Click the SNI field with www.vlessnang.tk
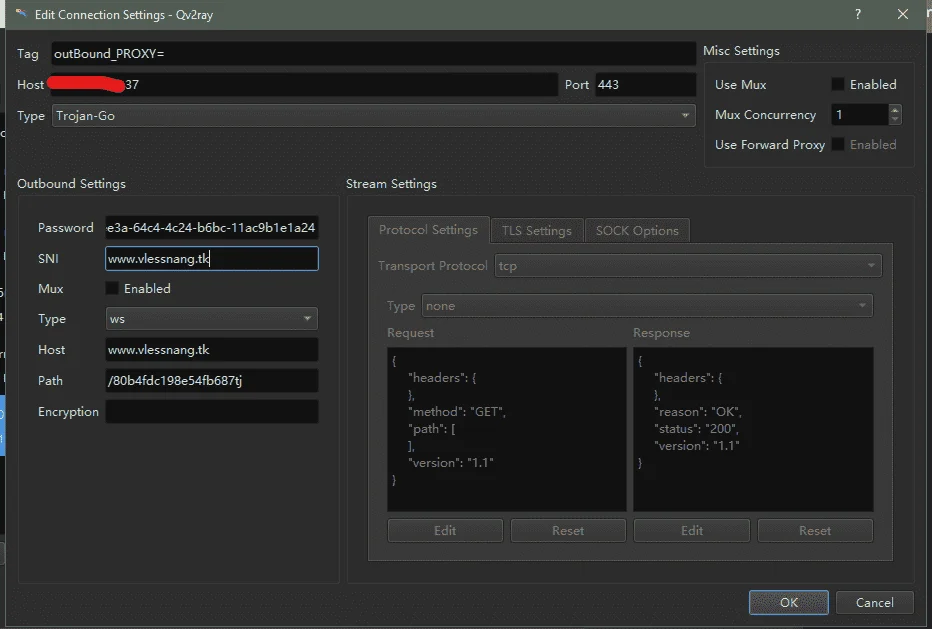 point(212,259)
